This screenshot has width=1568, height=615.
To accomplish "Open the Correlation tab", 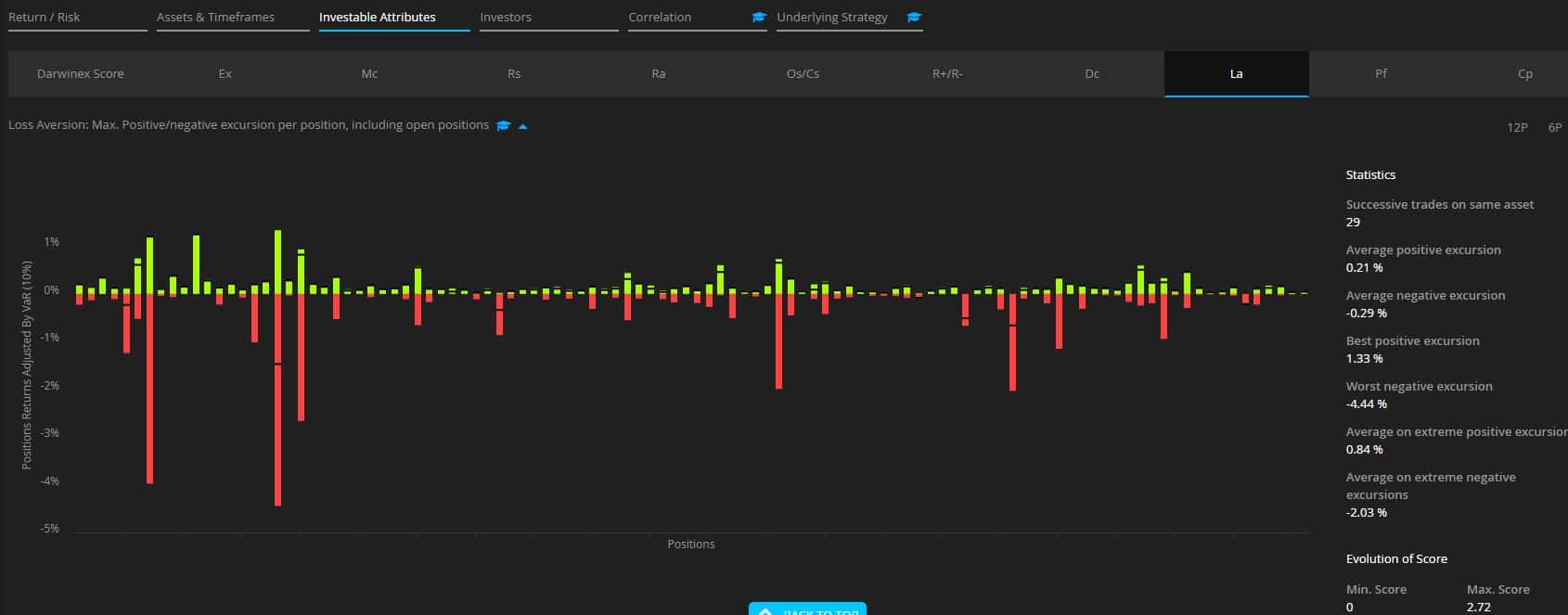I will click(x=660, y=17).
